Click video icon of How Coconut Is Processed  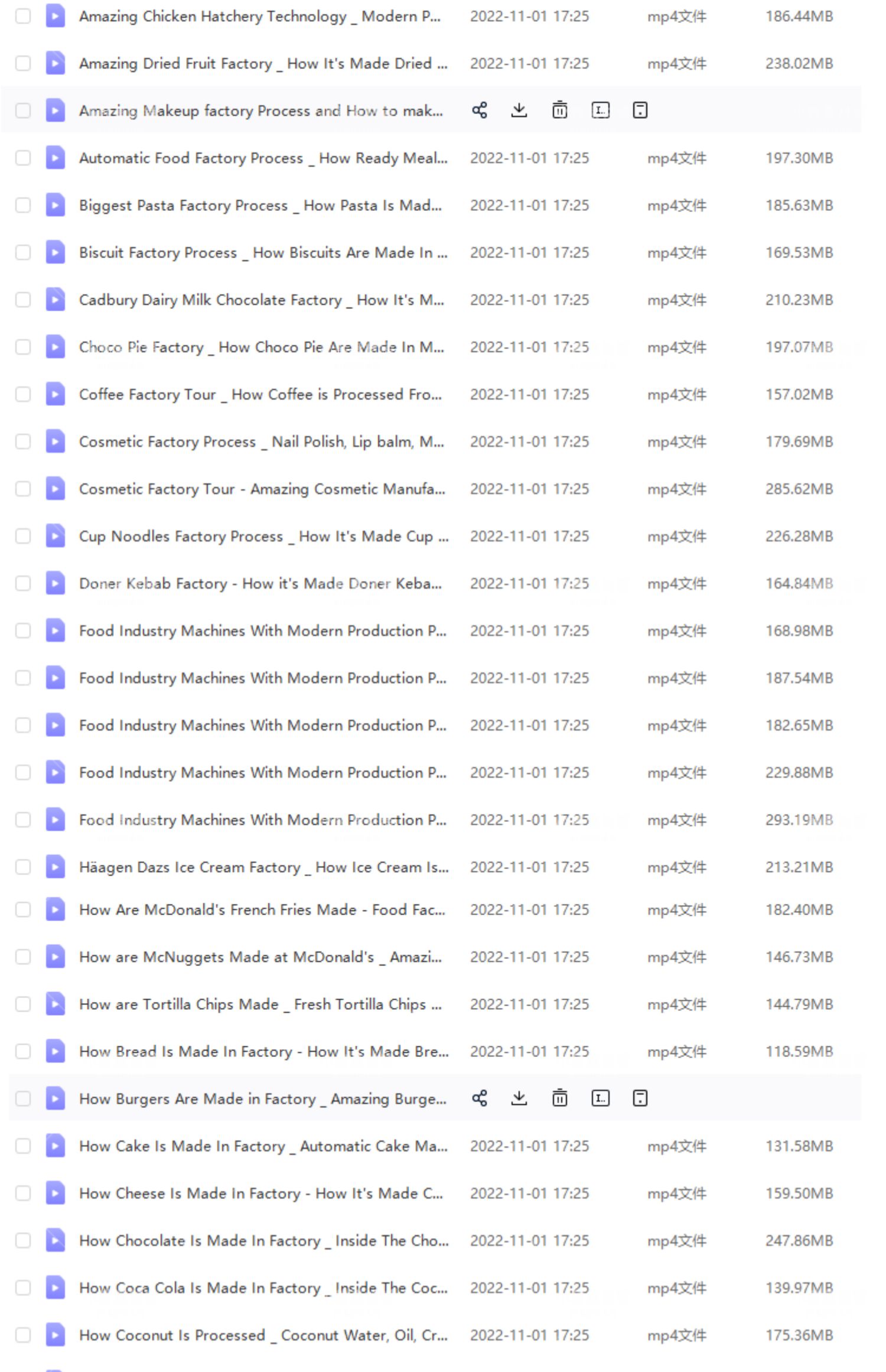(x=56, y=1335)
